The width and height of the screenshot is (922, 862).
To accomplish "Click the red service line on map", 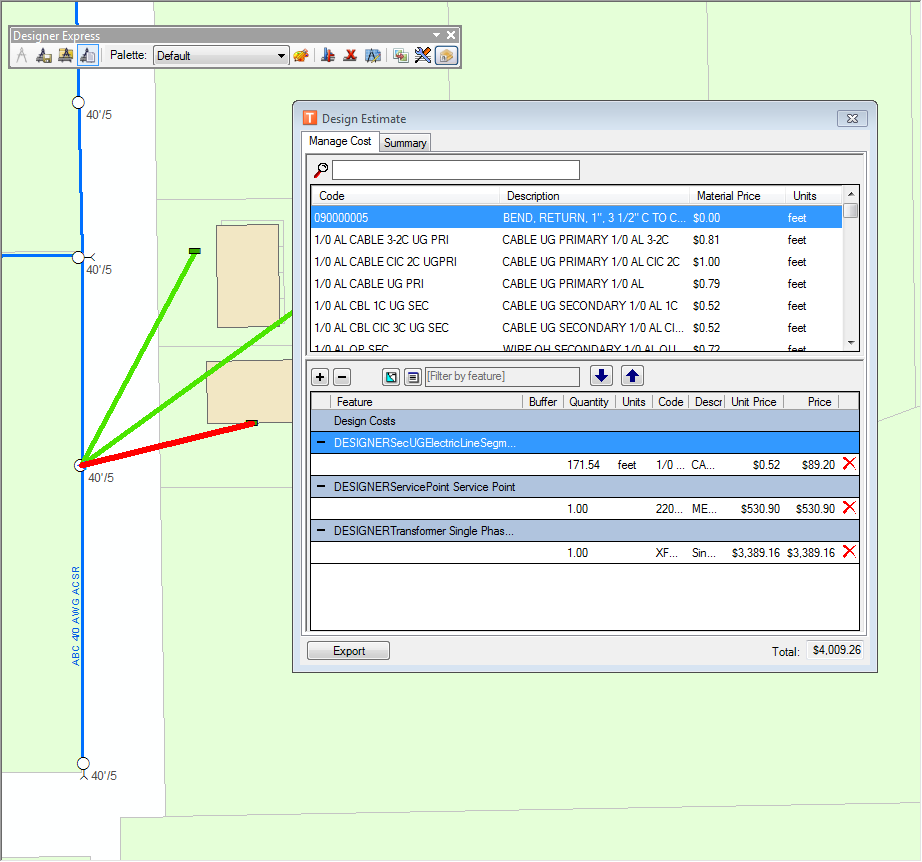I will pos(168,445).
